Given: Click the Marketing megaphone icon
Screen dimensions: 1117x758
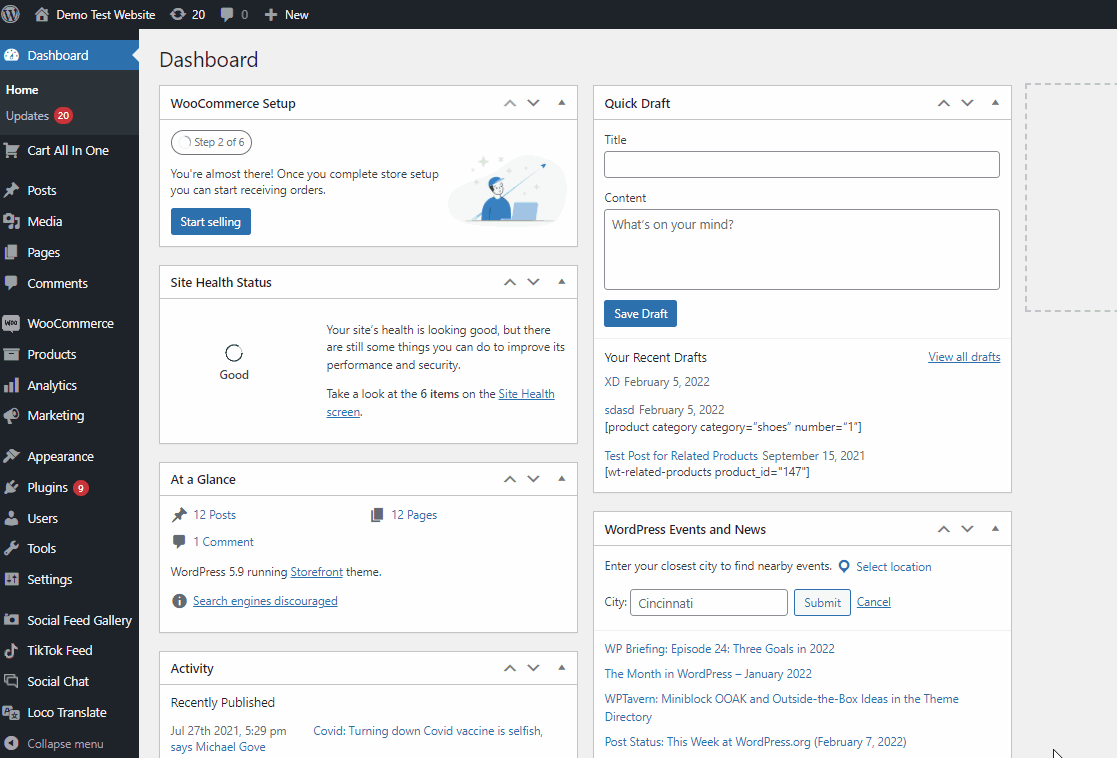Looking at the screenshot, I should pos(11,415).
